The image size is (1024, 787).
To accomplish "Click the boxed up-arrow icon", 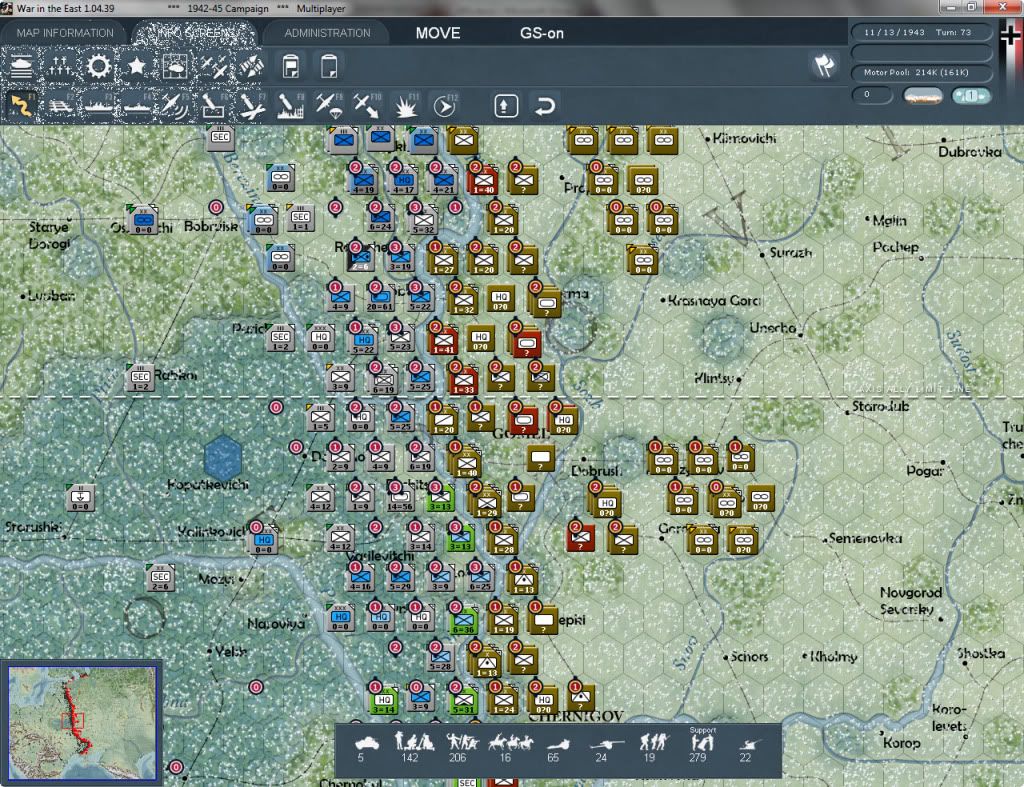I will click(x=506, y=106).
